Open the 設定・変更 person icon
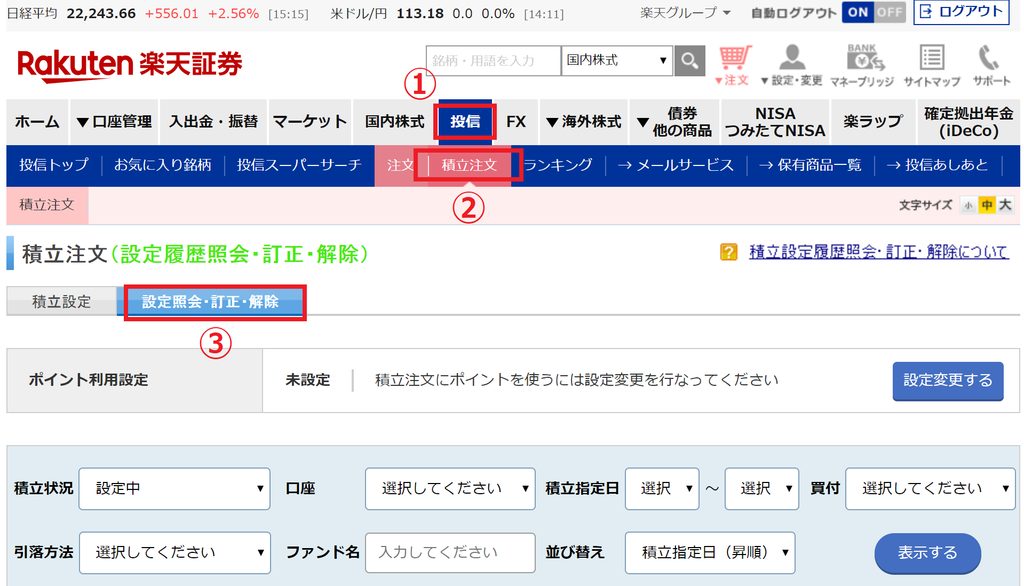Image resolution: width=1024 pixels, height=586 pixels. point(792,65)
